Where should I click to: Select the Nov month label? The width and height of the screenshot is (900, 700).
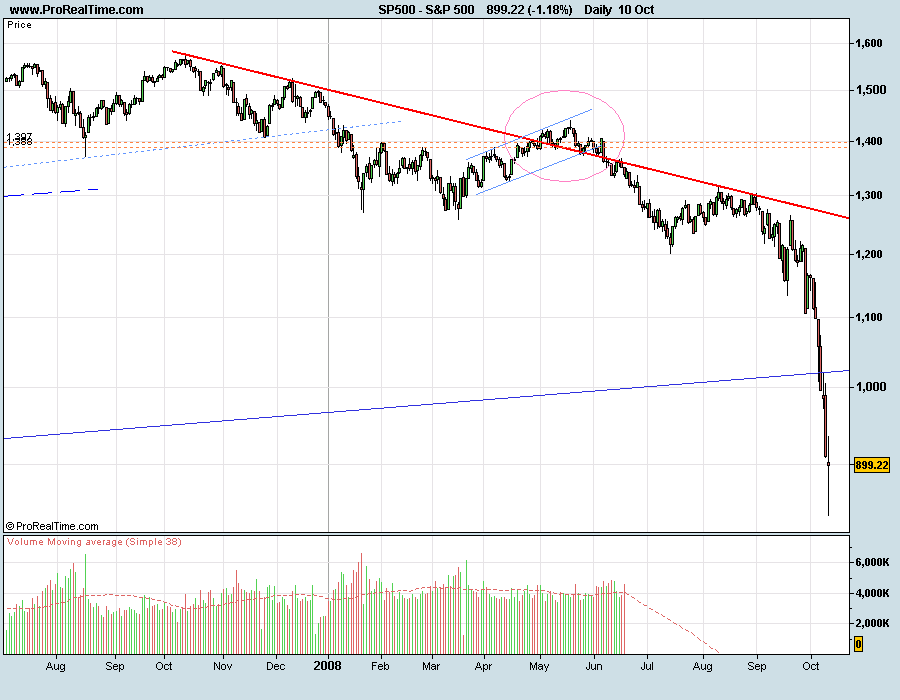[x=222, y=666]
